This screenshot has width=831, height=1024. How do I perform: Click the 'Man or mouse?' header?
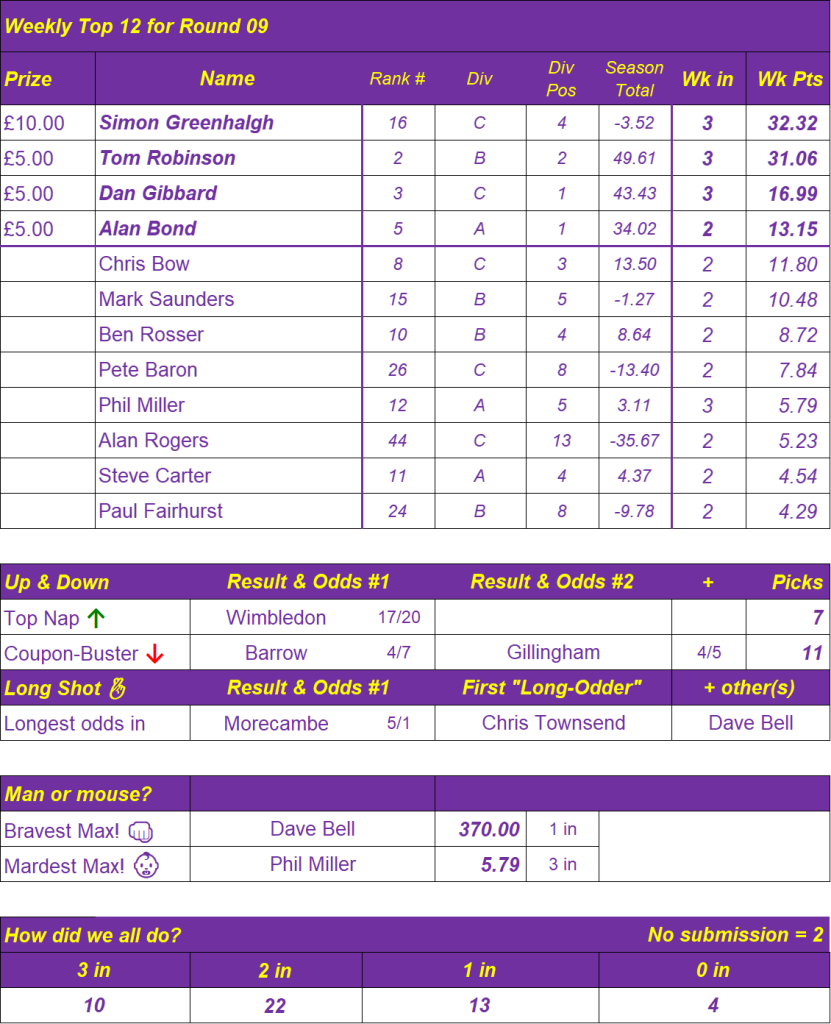point(78,794)
